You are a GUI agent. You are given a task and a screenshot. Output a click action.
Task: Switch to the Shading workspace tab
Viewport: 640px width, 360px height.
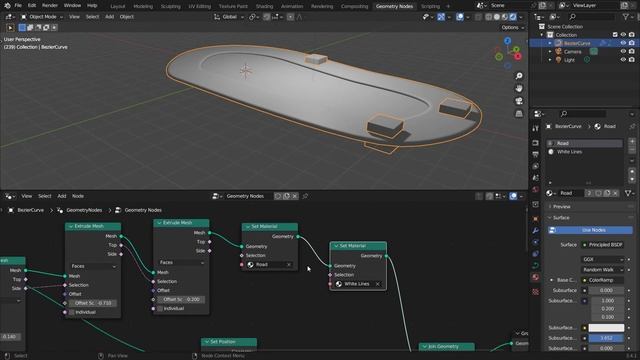point(264,6)
